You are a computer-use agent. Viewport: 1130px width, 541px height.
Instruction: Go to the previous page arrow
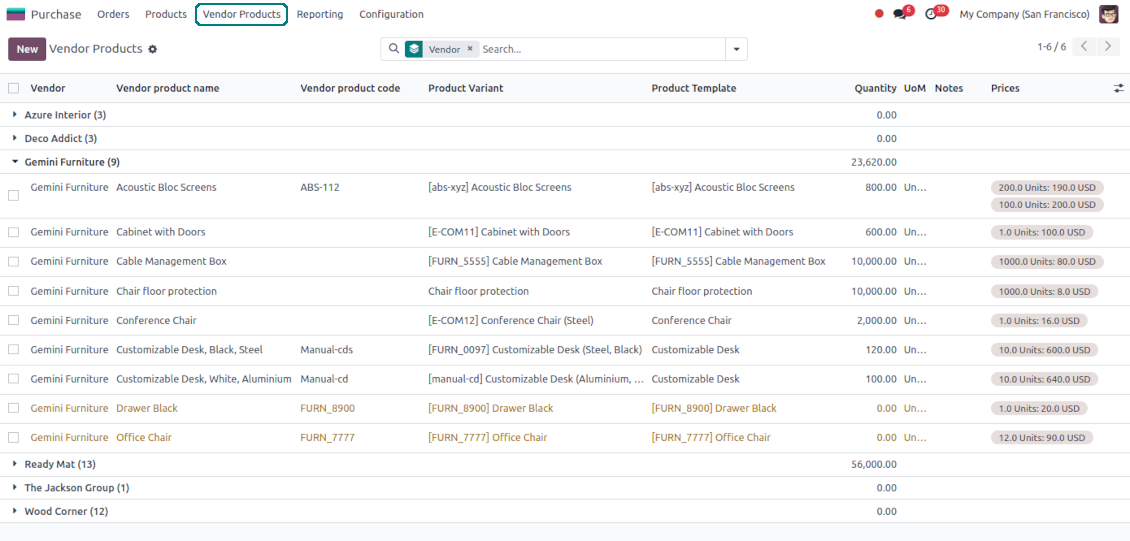click(x=1085, y=47)
